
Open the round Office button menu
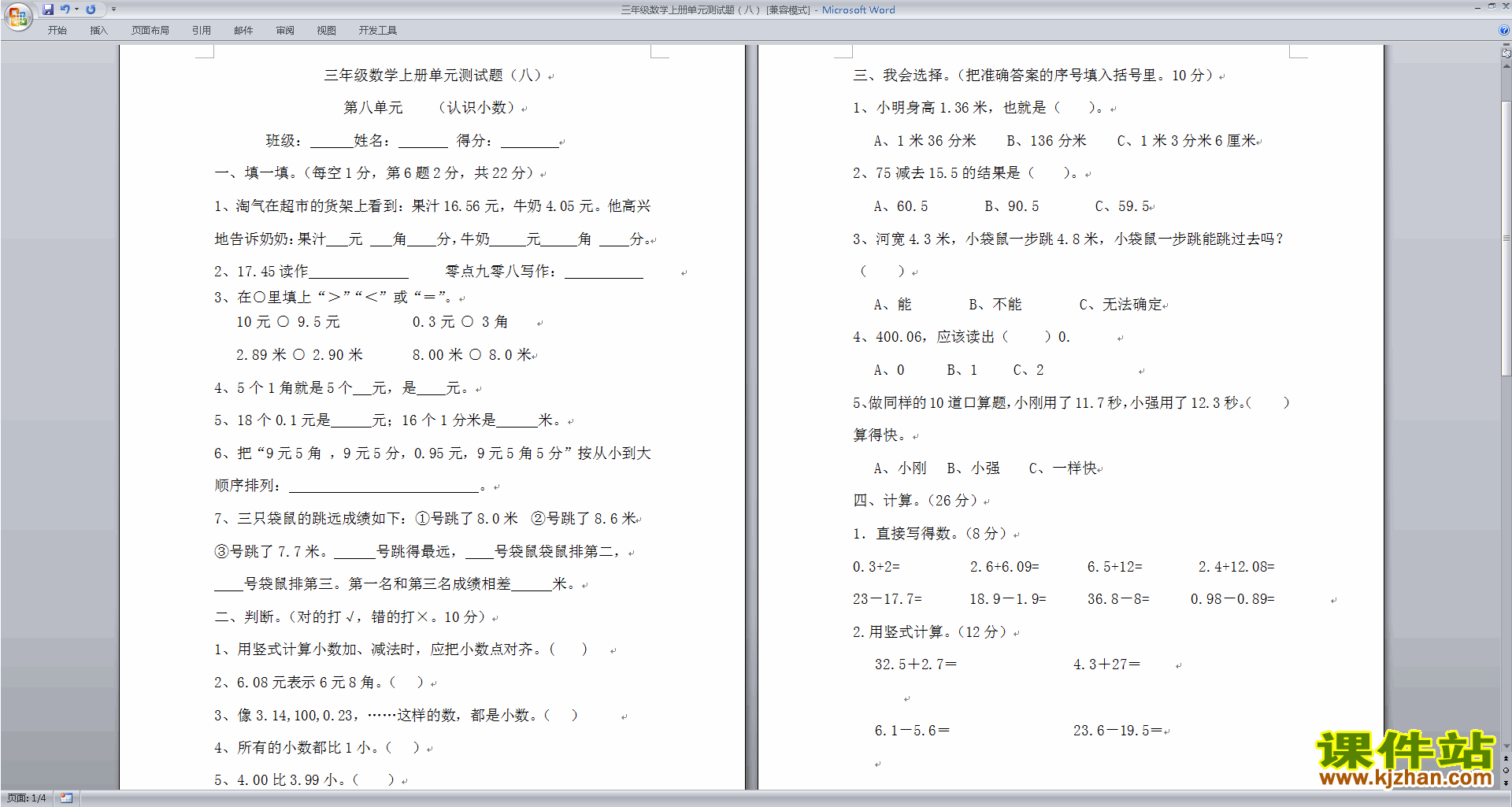tap(17, 16)
